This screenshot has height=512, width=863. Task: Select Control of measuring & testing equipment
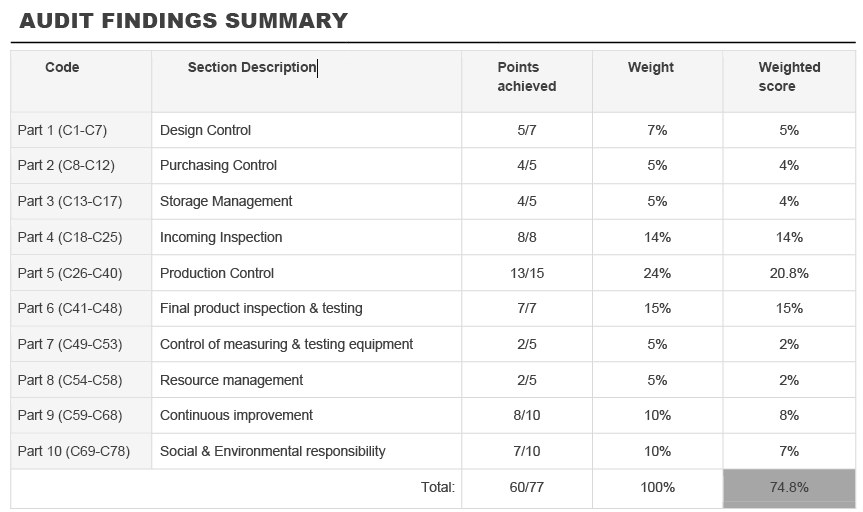pyautogui.click(x=286, y=344)
